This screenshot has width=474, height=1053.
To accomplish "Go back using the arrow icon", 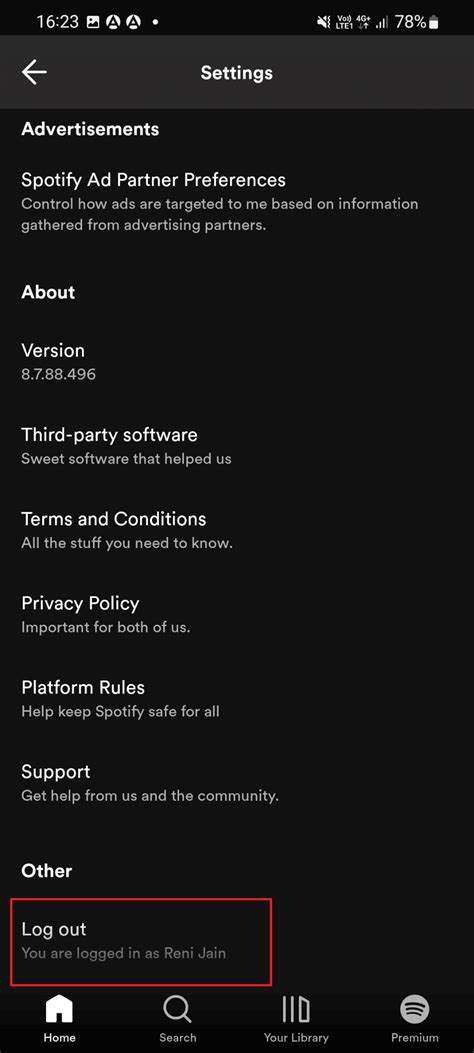I will [34, 73].
